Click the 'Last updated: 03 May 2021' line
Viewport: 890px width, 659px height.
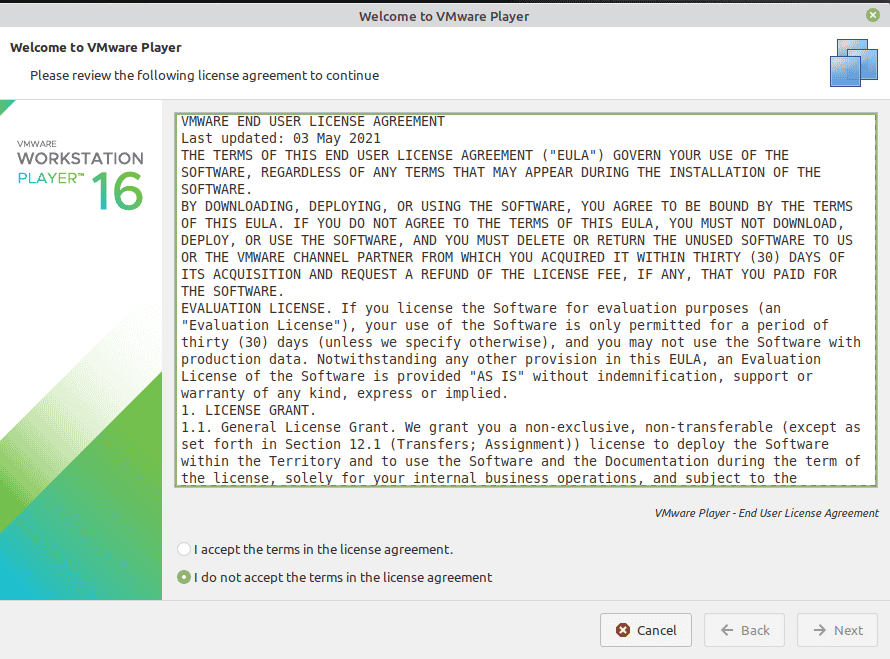tap(281, 138)
